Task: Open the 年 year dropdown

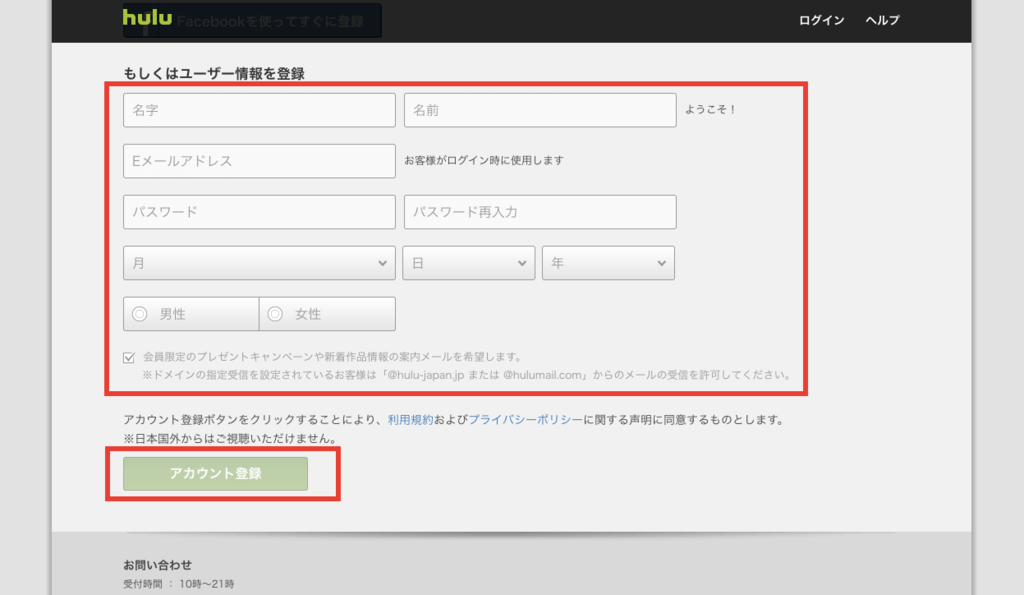Action: 609,263
